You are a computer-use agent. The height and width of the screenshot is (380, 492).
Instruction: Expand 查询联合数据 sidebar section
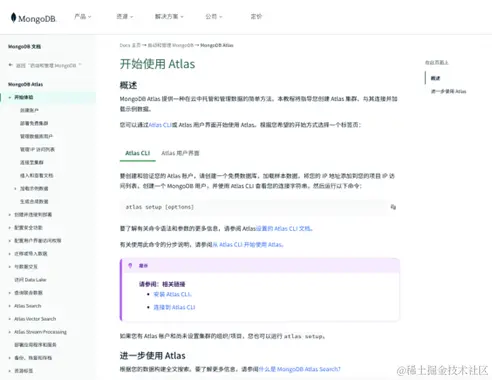click(10, 293)
